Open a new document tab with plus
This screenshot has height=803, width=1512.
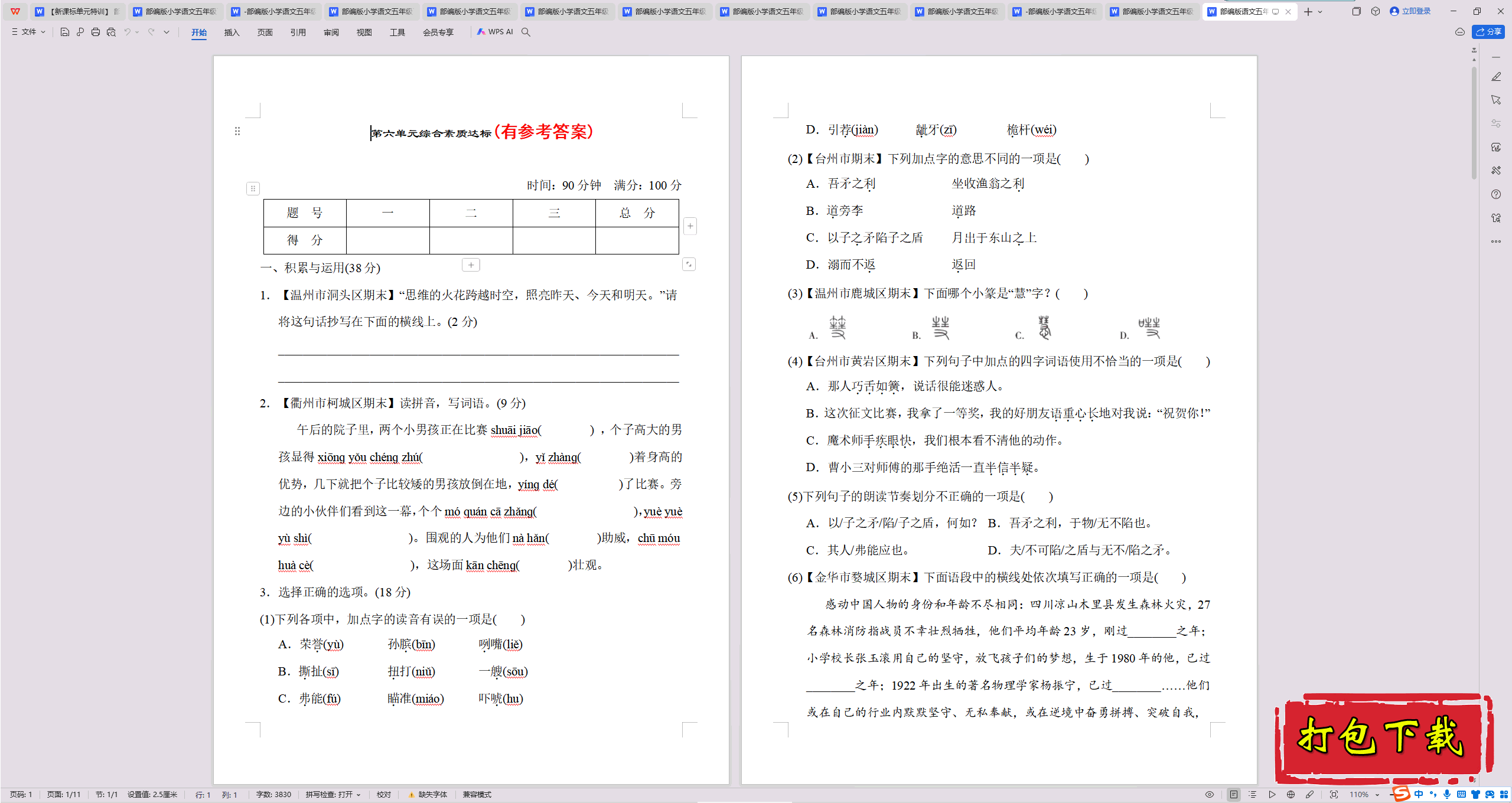click(x=1308, y=12)
